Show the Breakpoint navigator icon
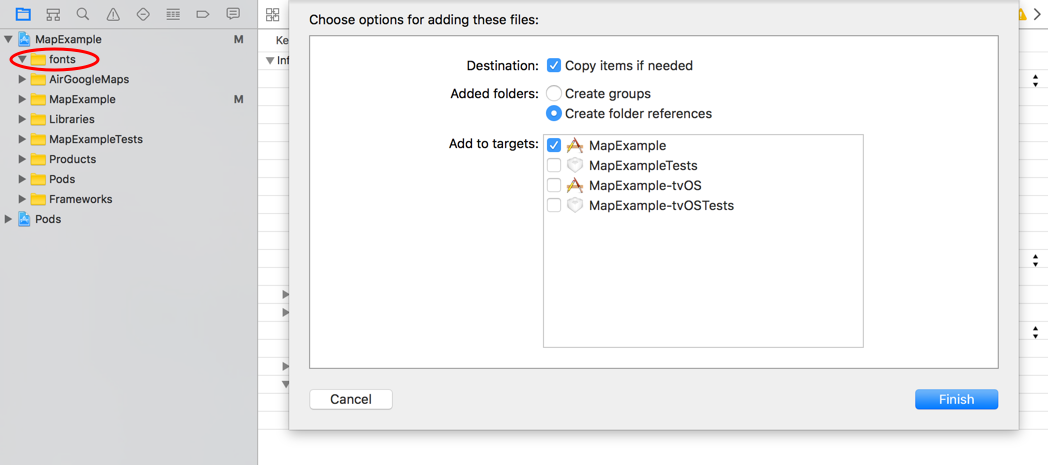1048x465 pixels. click(203, 14)
